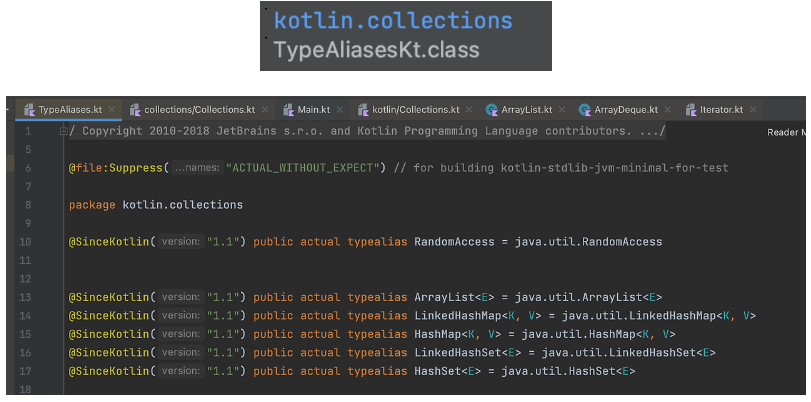Click the @file:Suppress annotation on line 6
The width and height of the screenshot is (811, 402).
pyautogui.click(x=115, y=168)
